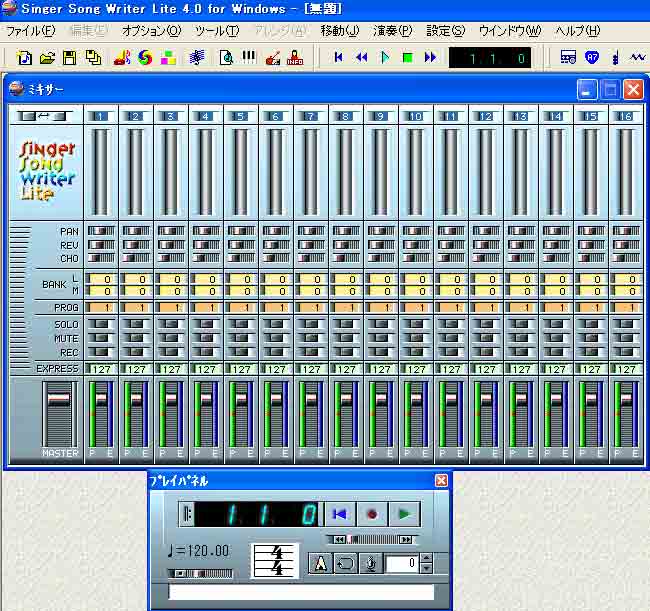Click the red guitar toolbar icon
This screenshot has width=650, height=611.
tap(273, 58)
